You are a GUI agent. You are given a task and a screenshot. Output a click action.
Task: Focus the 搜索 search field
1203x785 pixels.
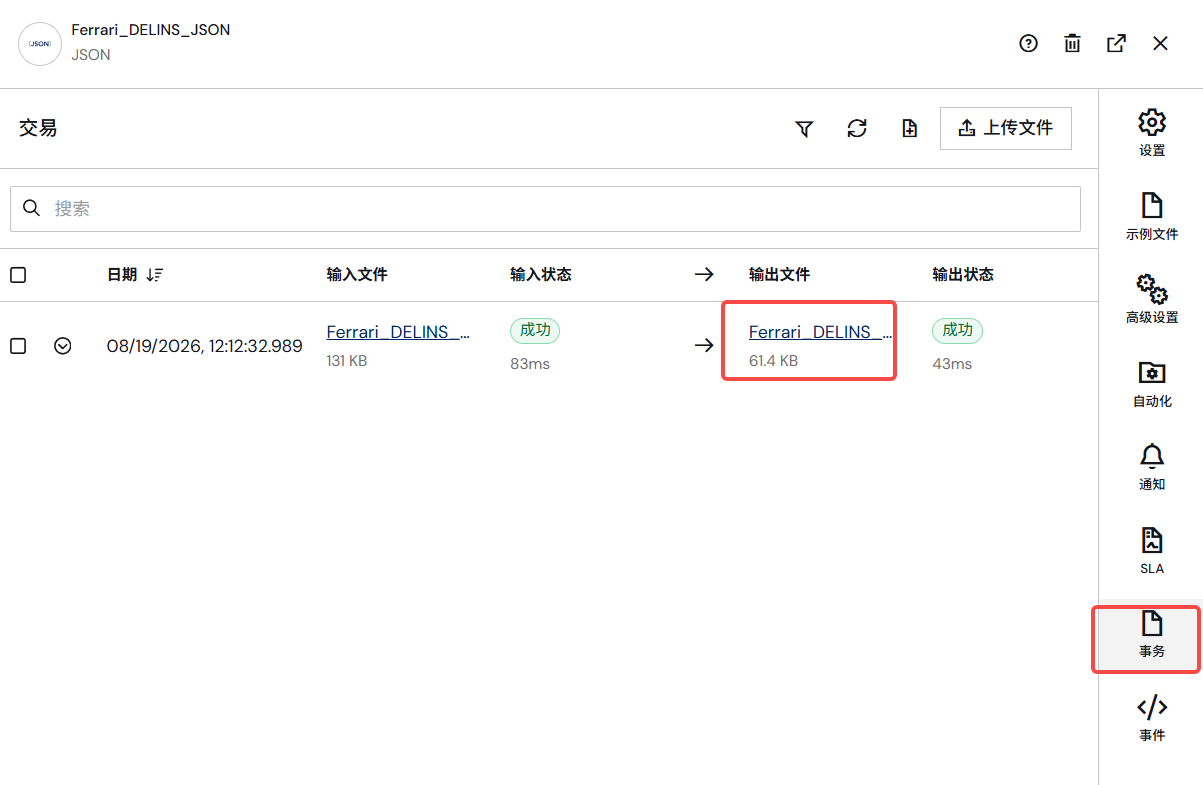click(545, 209)
